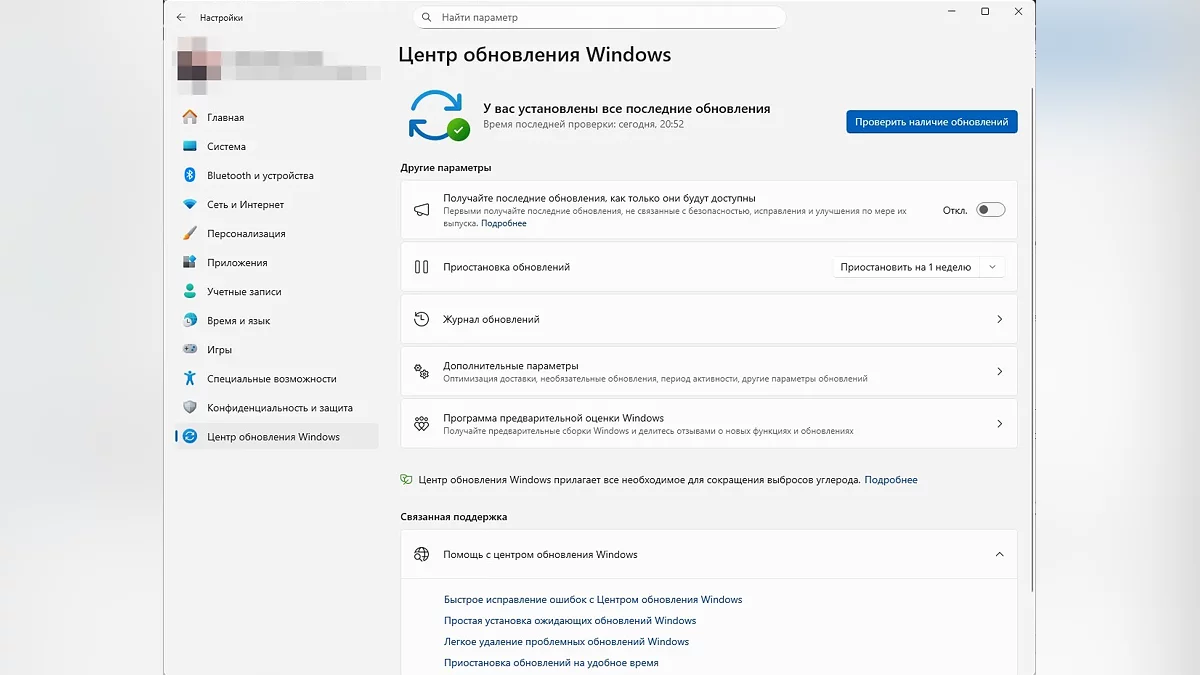This screenshot has width=1200, height=675.
Task: Collapse the Помощь с центром обновления Windows section
Action: [x=999, y=553]
